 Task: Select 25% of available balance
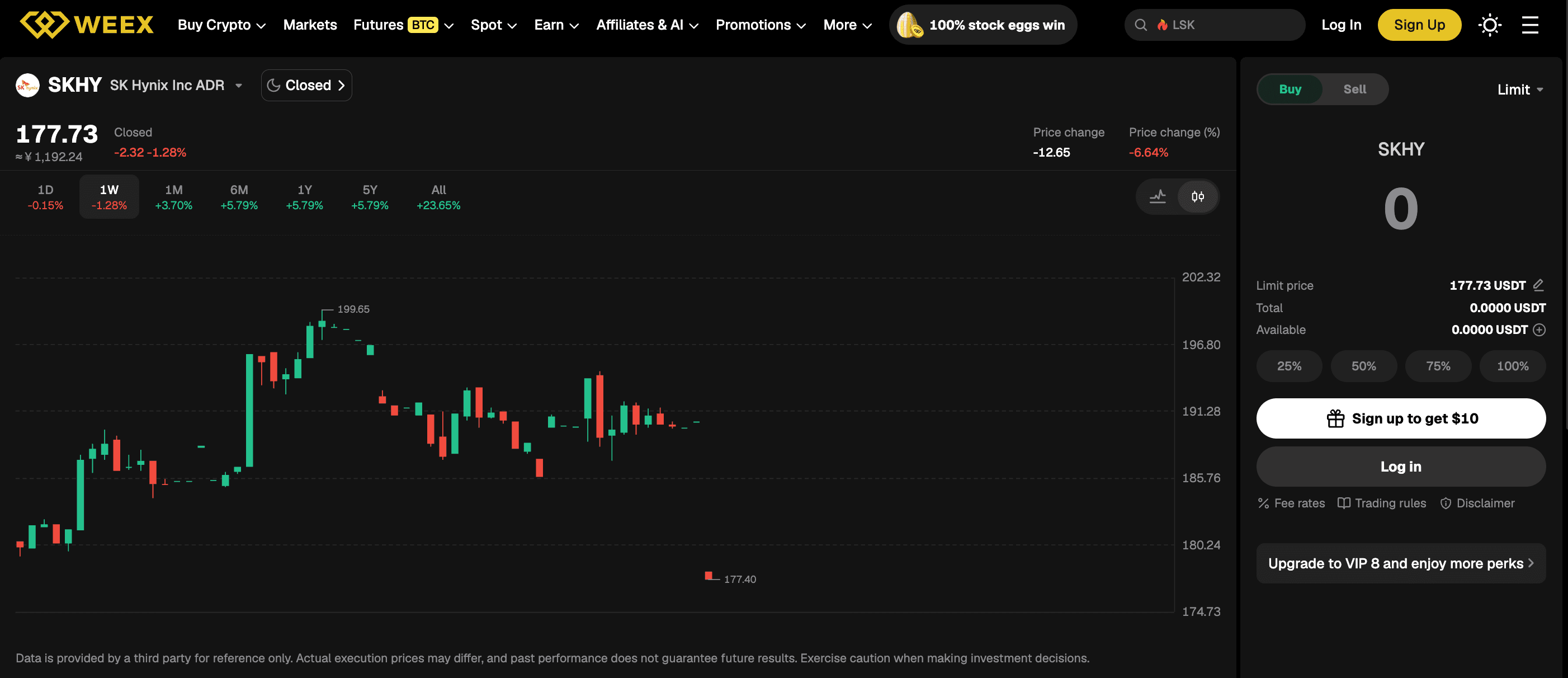pyautogui.click(x=1288, y=366)
